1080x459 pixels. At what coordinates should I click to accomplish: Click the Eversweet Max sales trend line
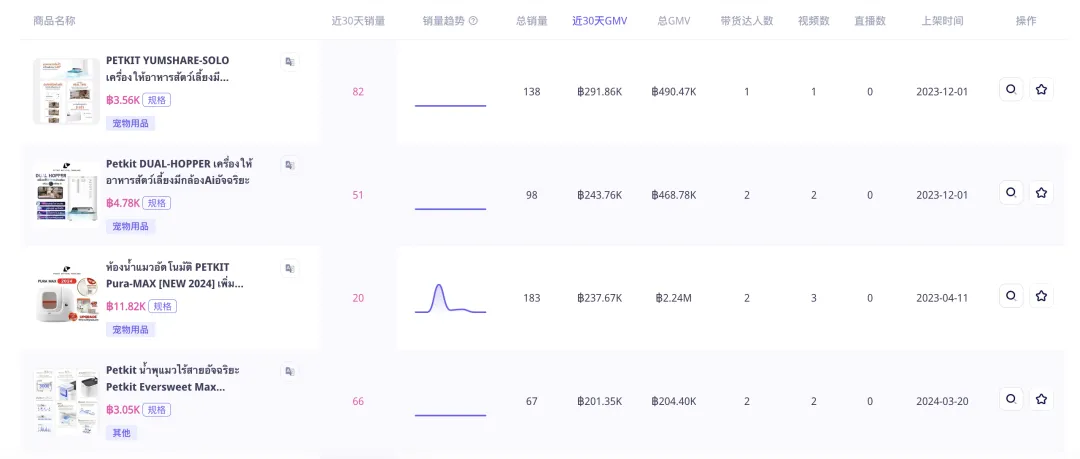(x=450, y=415)
